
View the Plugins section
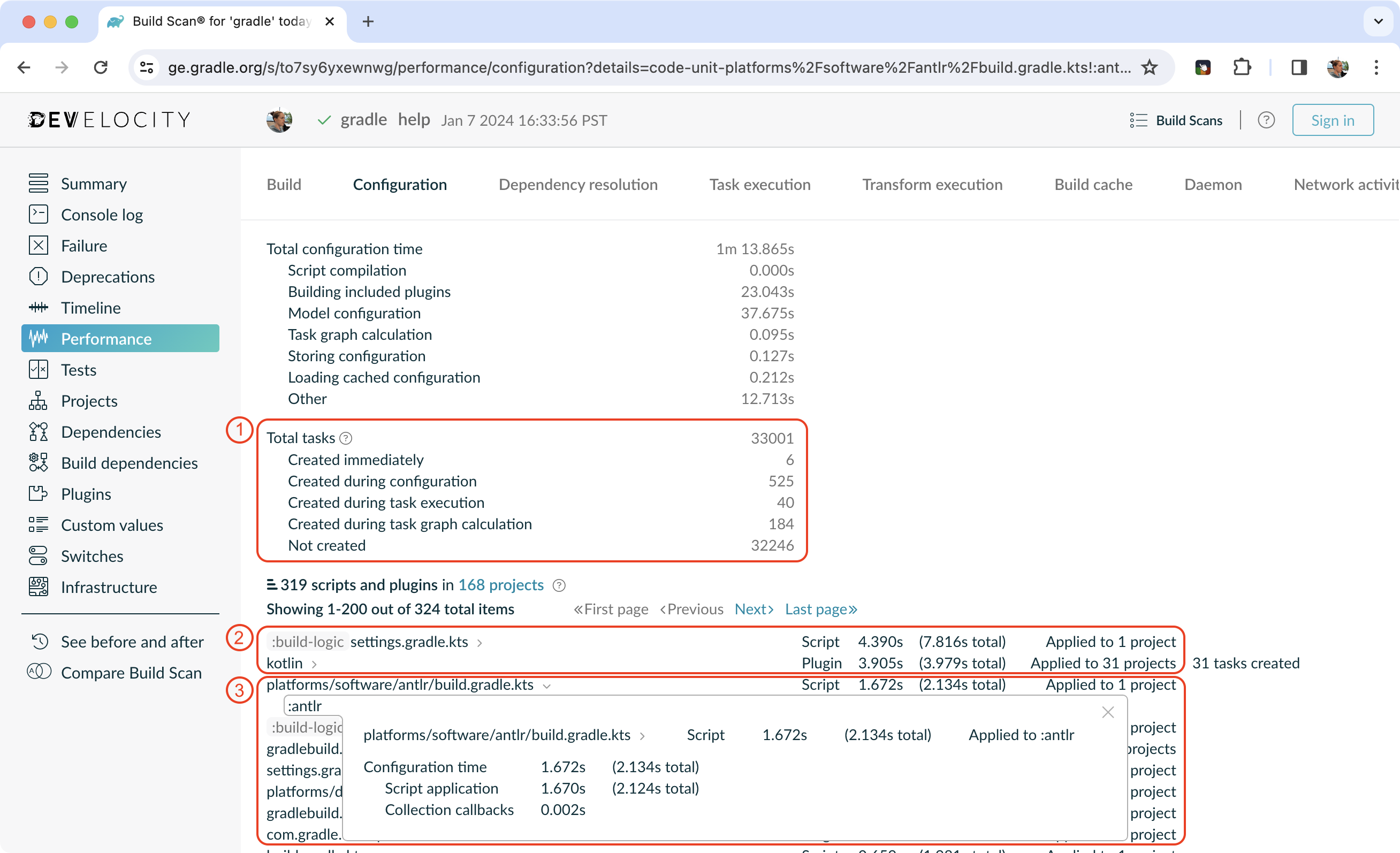(x=86, y=494)
